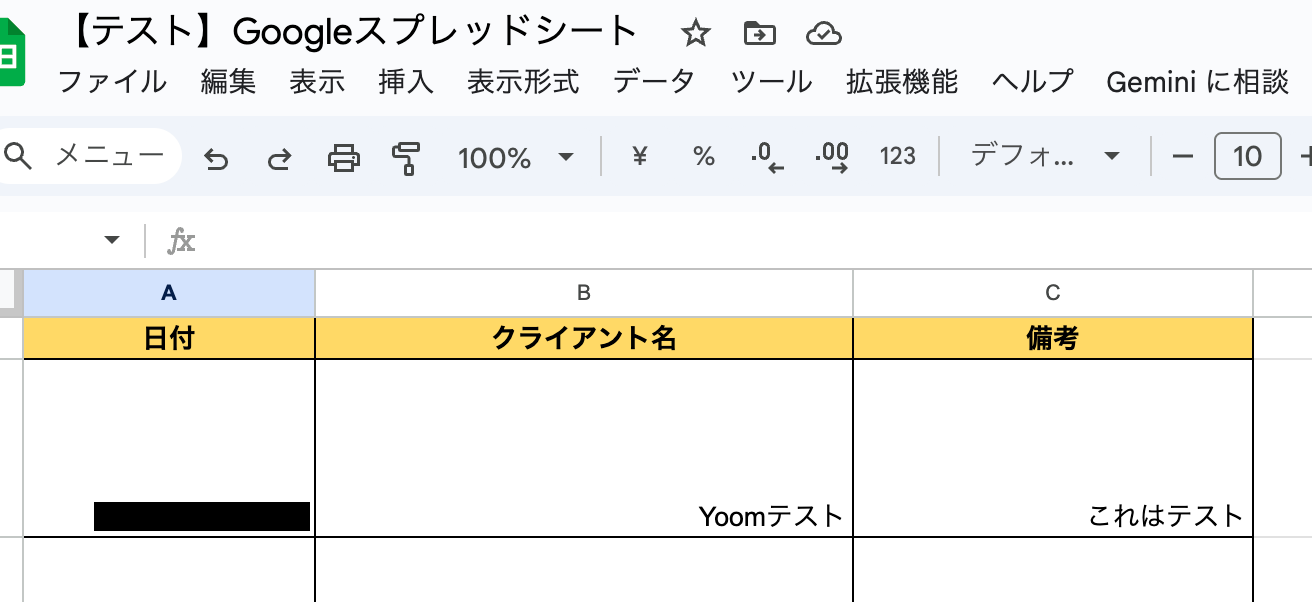Star this spreadsheet document
1312x602 pixels.
pyautogui.click(x=695, y=34)
